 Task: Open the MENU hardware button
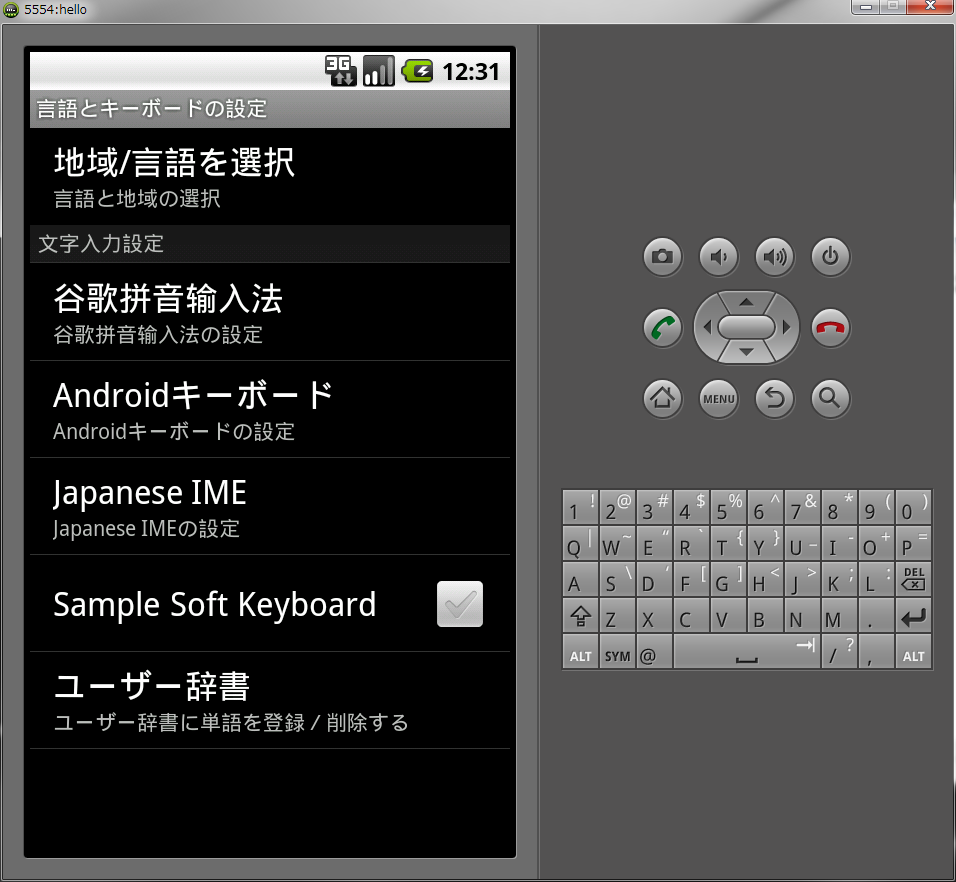[719, 399]
